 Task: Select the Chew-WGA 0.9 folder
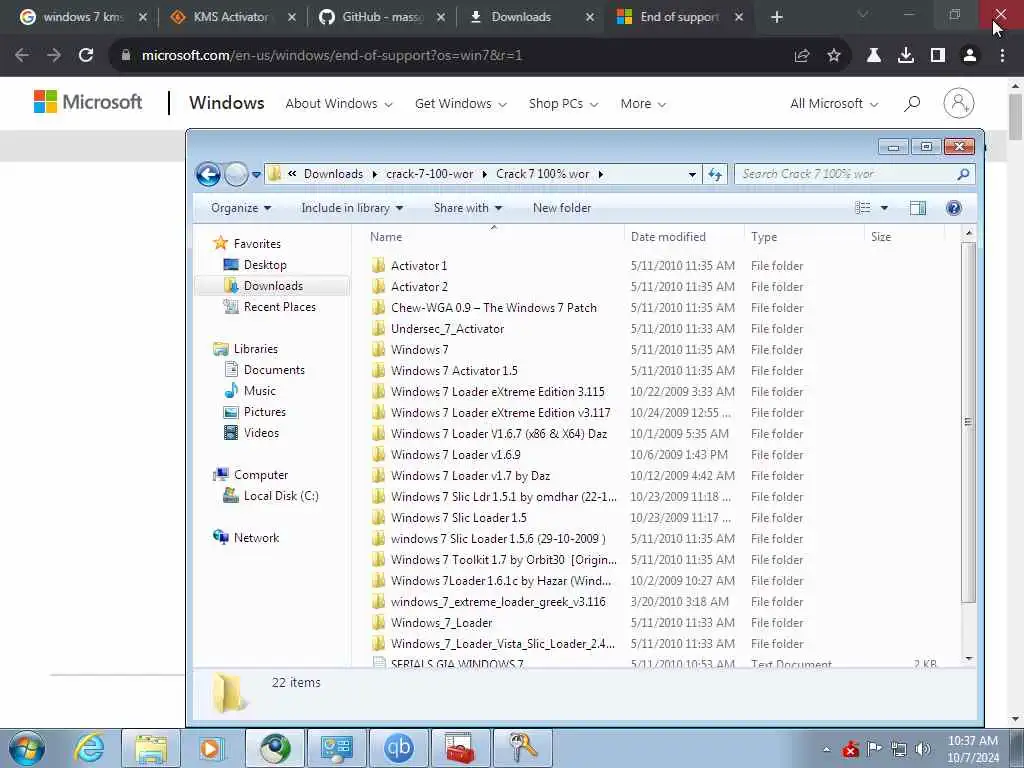click(494, 308)
